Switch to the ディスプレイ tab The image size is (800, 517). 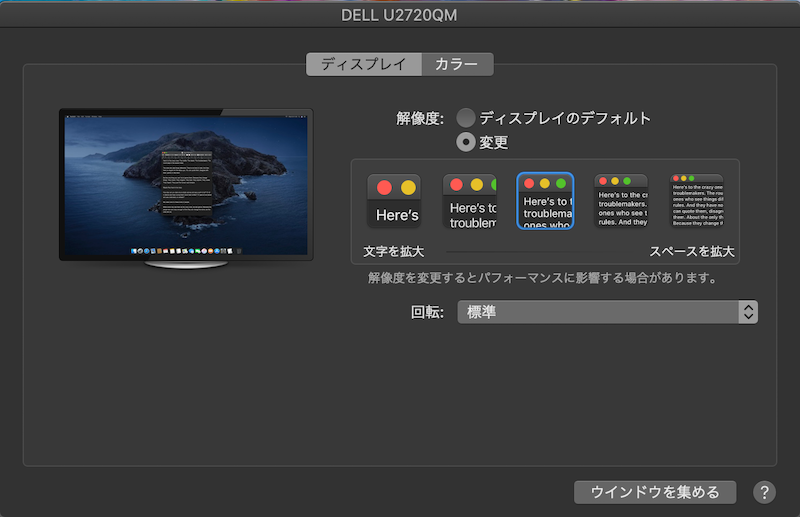tap(364, 64)
